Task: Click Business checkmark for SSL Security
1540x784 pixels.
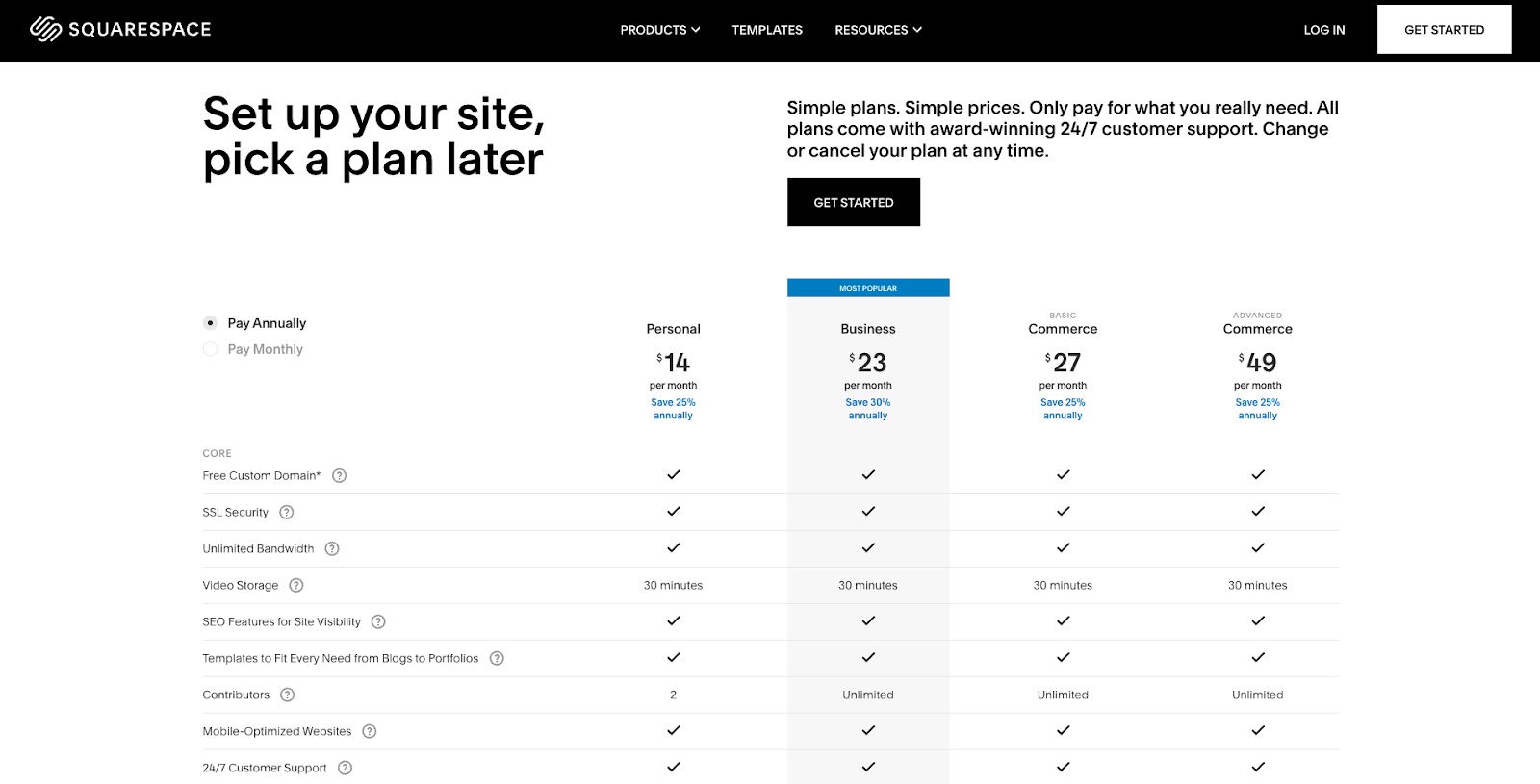Action: [x=868, y=511]
